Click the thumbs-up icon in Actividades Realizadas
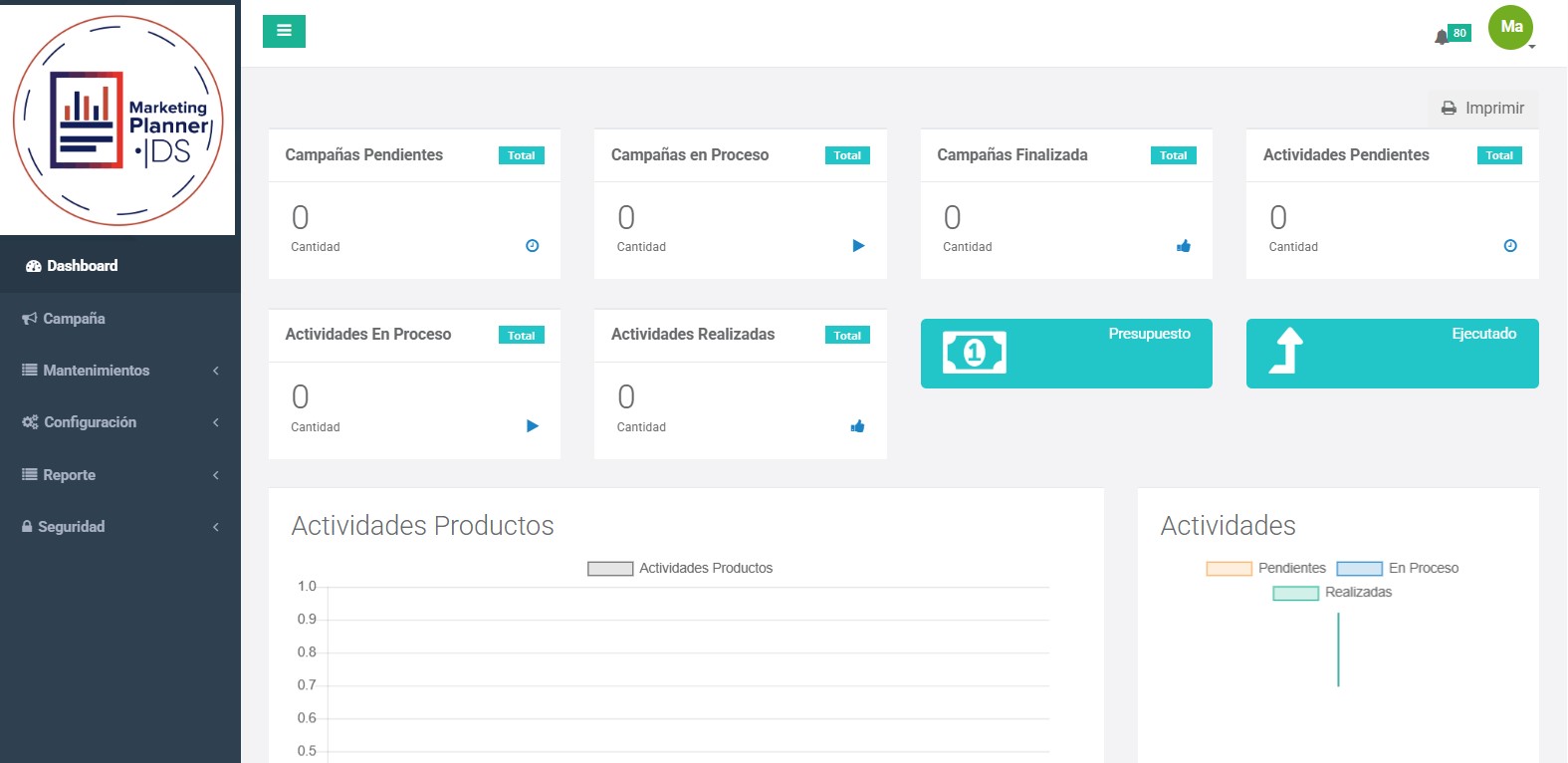The image size is (1568, 763). [858, 426]
